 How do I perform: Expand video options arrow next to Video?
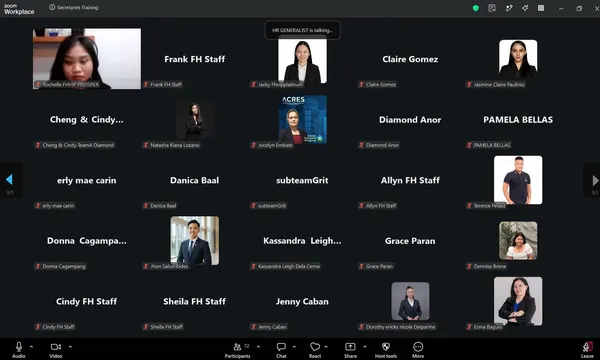(70, 347)
